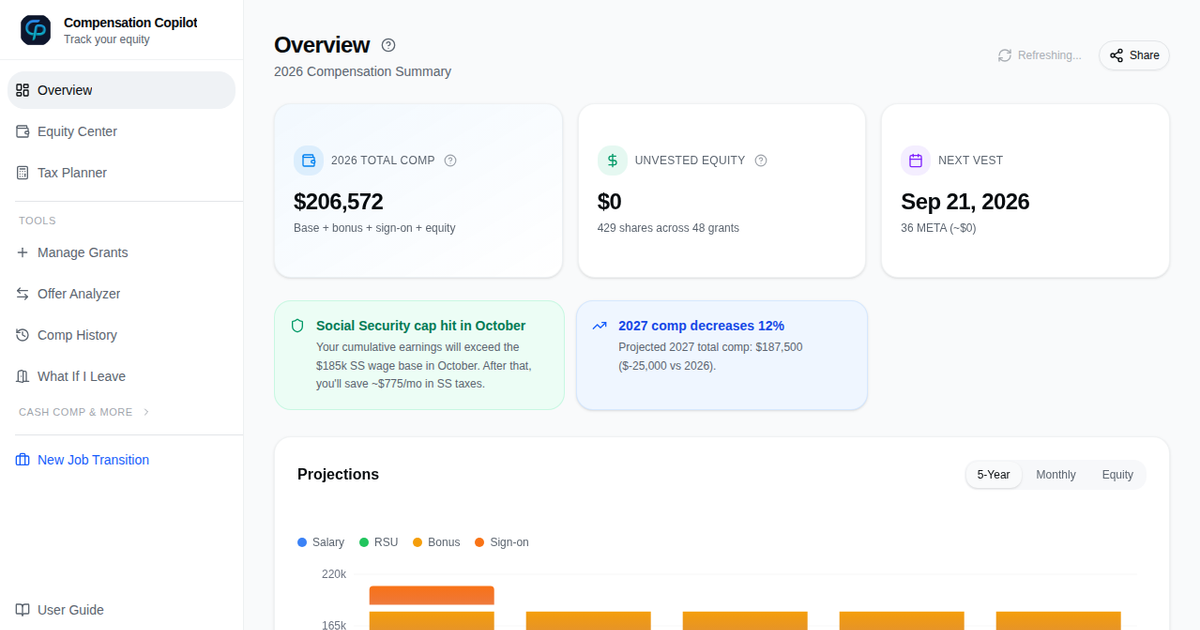Click the dollar icon on Unvested Equity card

pyautogui.click(x=613, y=160)
